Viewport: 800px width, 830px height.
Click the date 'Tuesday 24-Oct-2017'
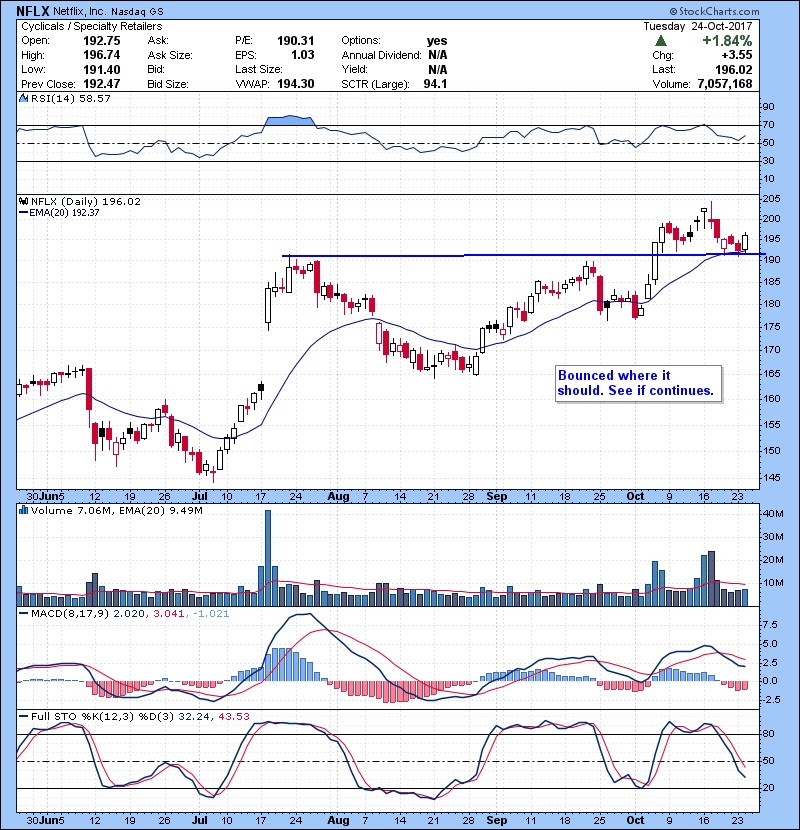pyautogui.click(x=698, y=26)
